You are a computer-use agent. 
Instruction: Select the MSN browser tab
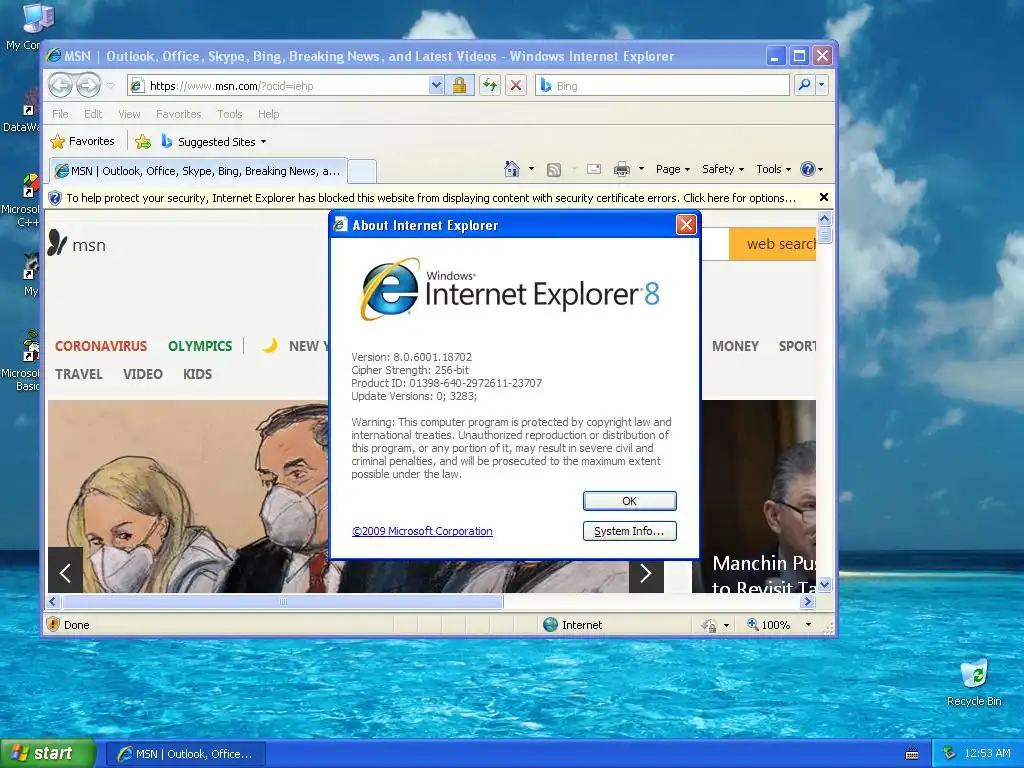[197, 171]
